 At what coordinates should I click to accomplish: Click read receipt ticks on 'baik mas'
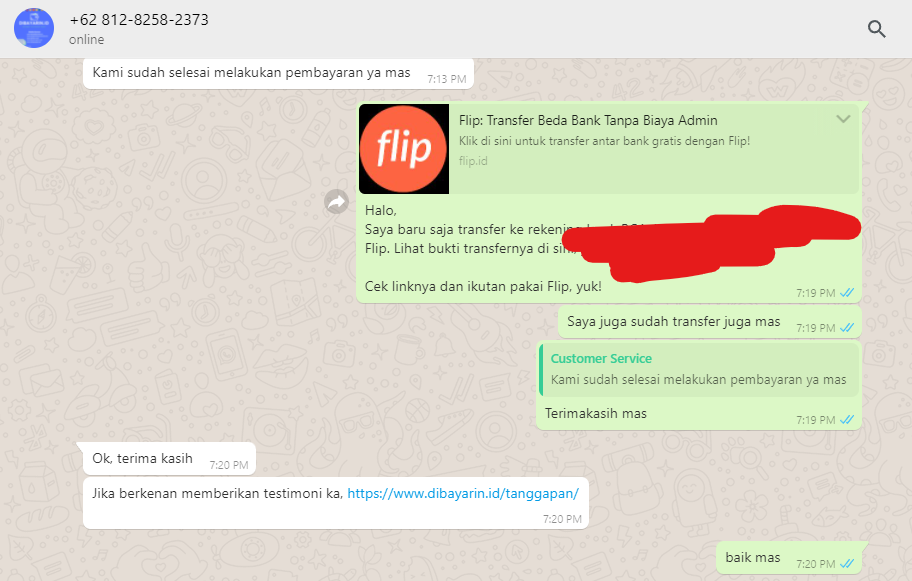[x=847, y=564]
